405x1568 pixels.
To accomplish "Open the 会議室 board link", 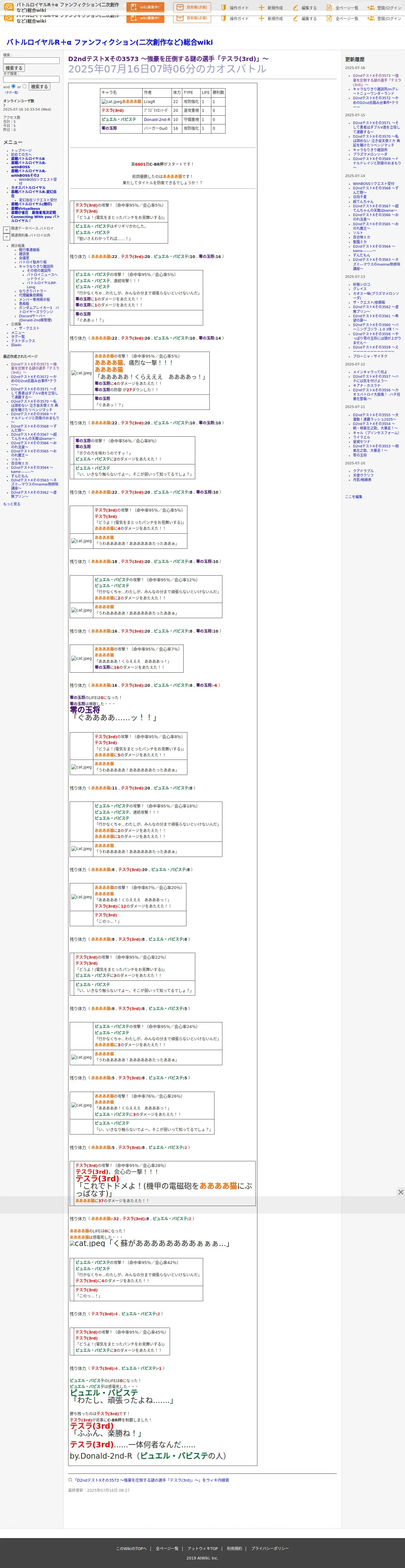I will pyautogui.click(x=24, y=258).
